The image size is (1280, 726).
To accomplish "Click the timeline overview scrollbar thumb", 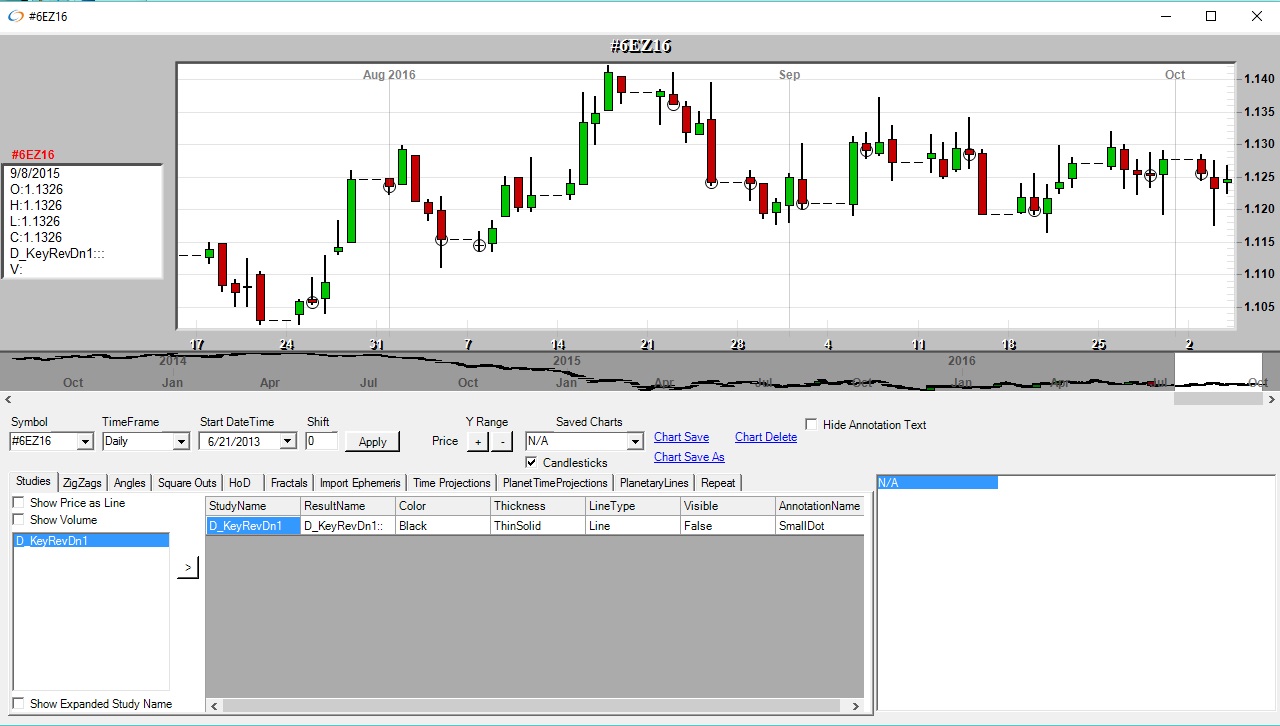I will tap(1217, 398).
